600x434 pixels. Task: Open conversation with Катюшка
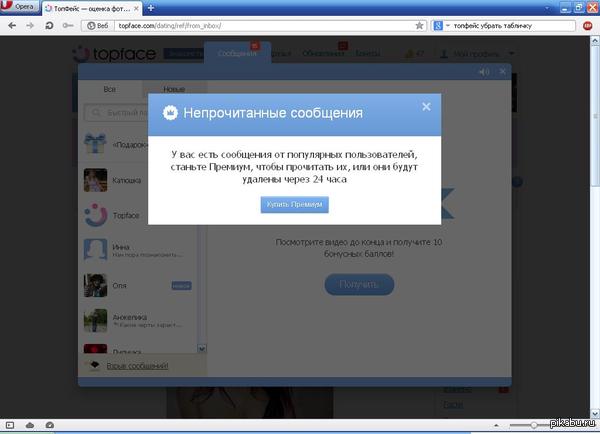pos(126,181)
